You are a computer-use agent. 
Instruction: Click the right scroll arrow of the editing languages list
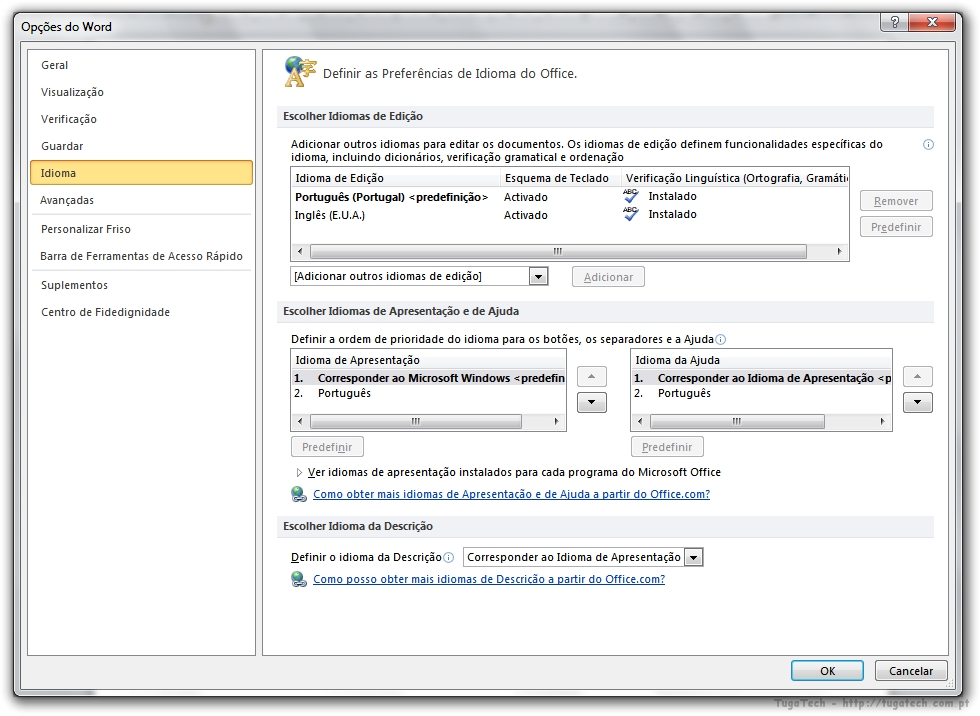coord(839,251)
